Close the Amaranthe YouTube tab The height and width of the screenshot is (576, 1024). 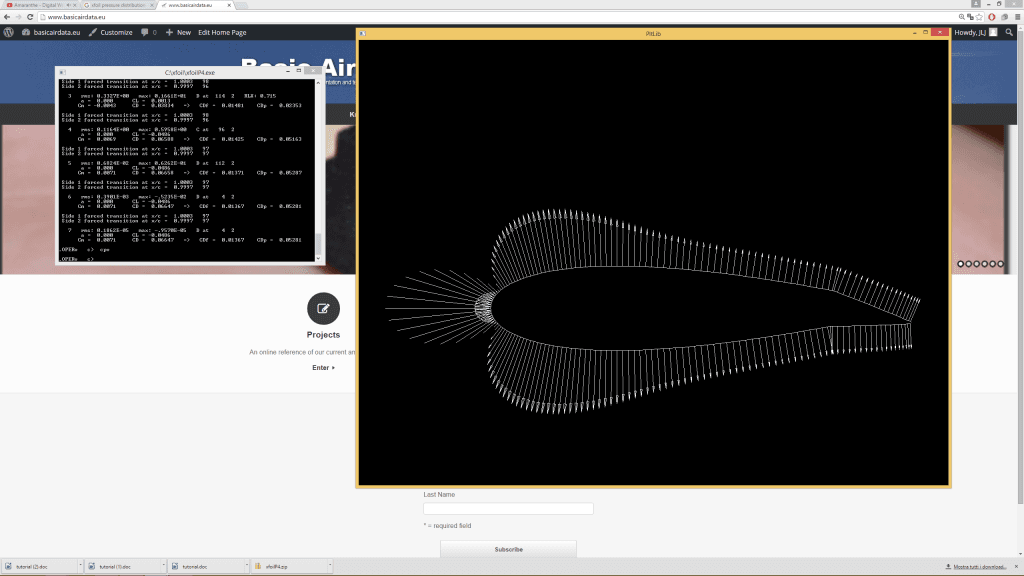coord(74,5)
